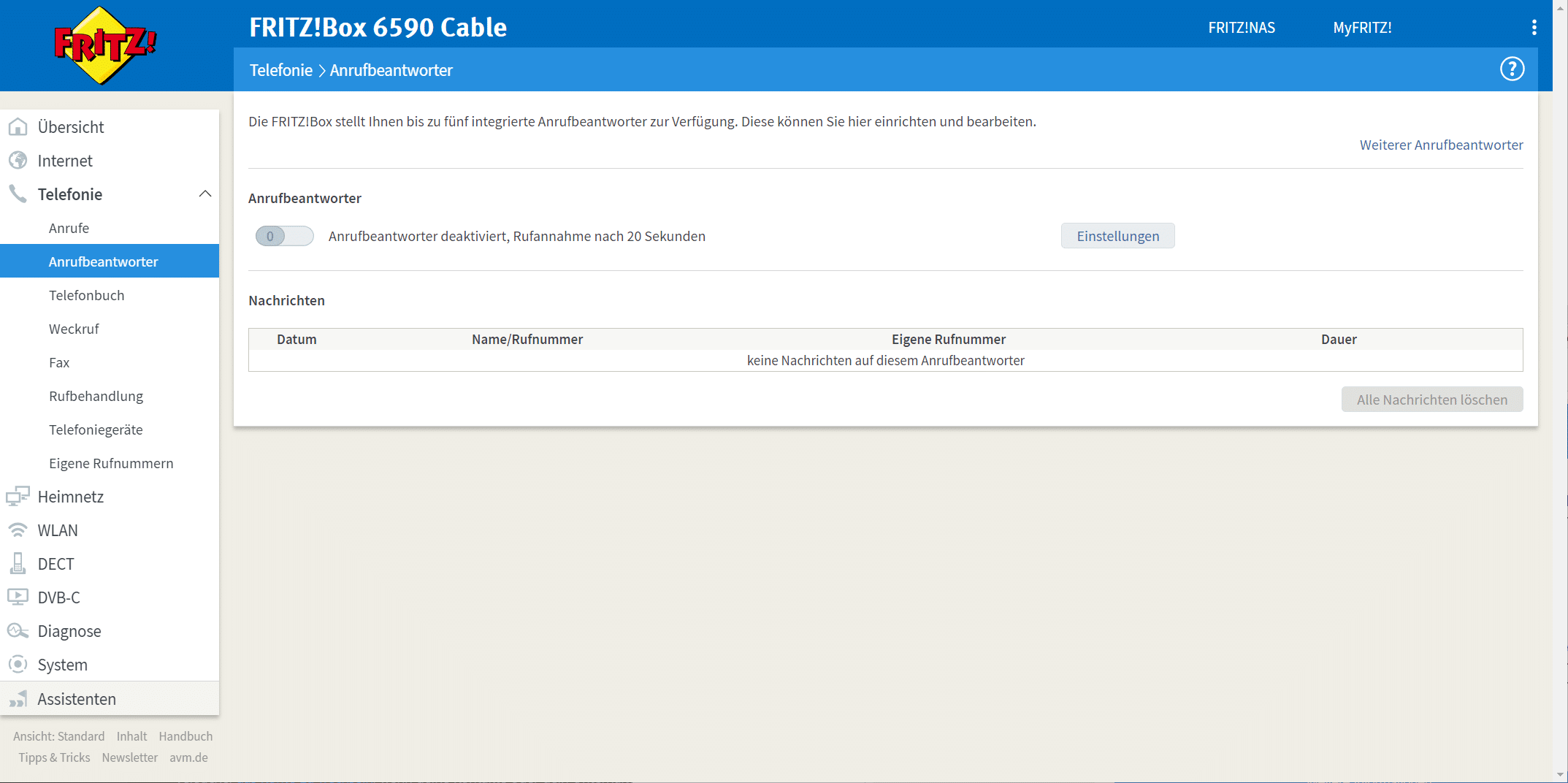Expand the Heimnetz menu section
1568x783 pixels.
[71, 497]
